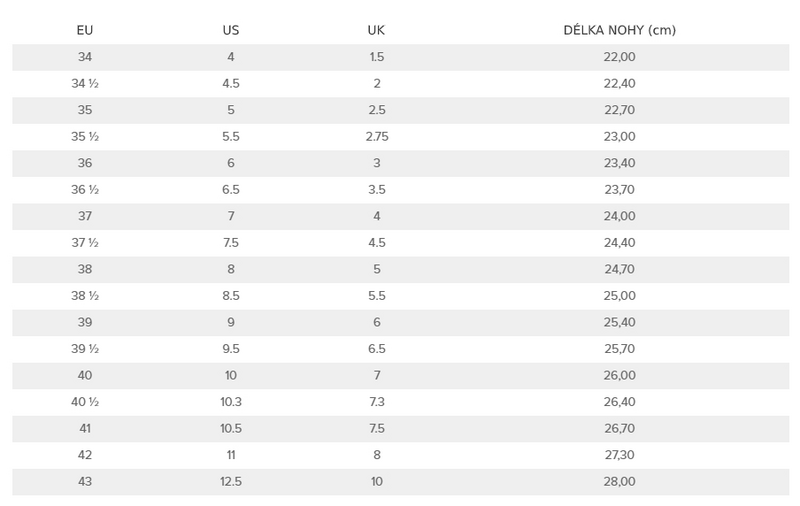The image size is (800, 506).
Task: Select the EU size 34 ½ cell
Action: coord(85,84)
